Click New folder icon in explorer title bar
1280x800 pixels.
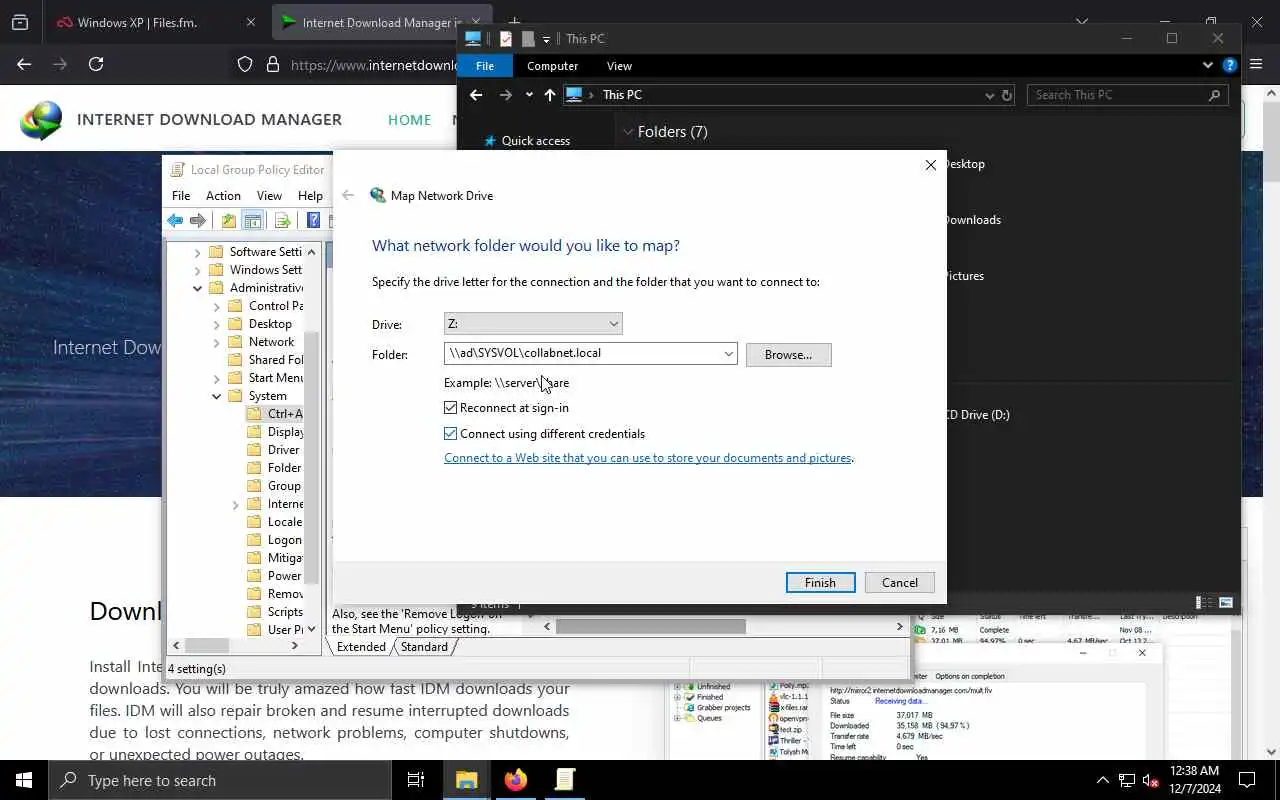click(528, 39)
